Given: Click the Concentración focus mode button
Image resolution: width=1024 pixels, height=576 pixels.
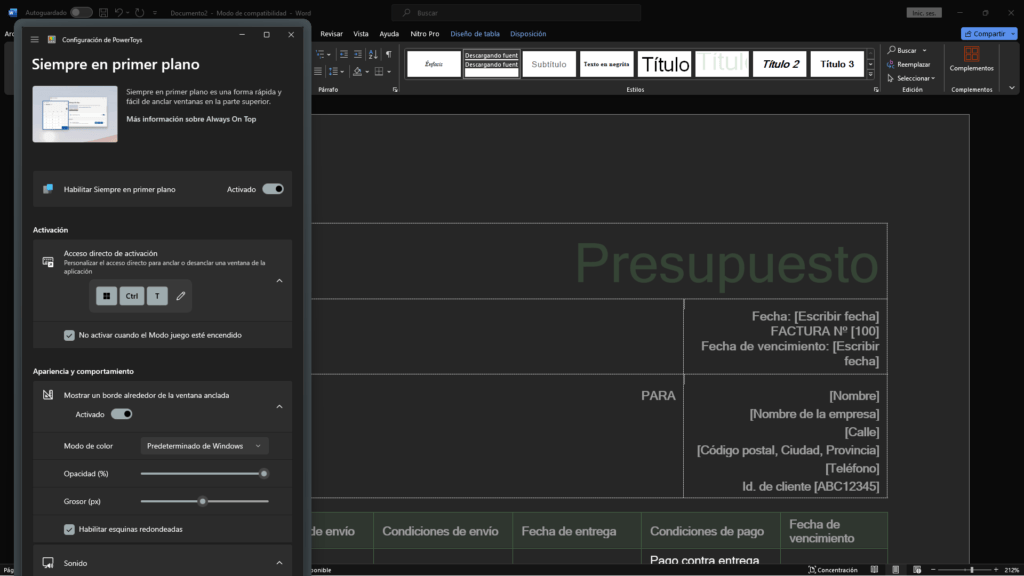Looking at the screenshot, I should [x=833, y=570].
